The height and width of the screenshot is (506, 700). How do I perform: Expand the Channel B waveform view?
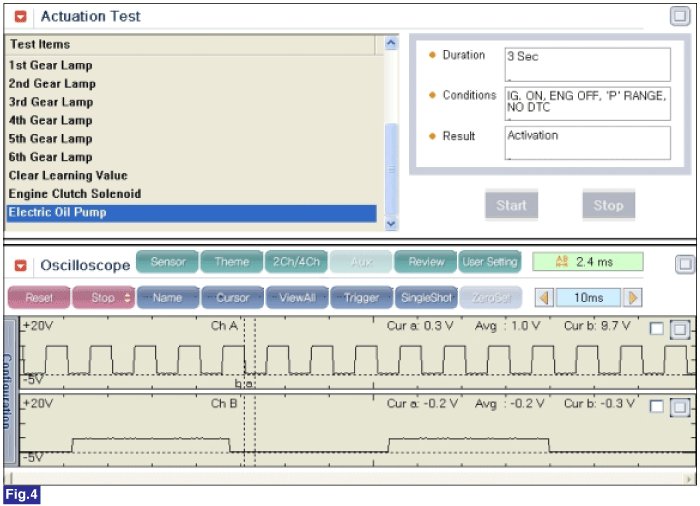(x=679, y=407)
